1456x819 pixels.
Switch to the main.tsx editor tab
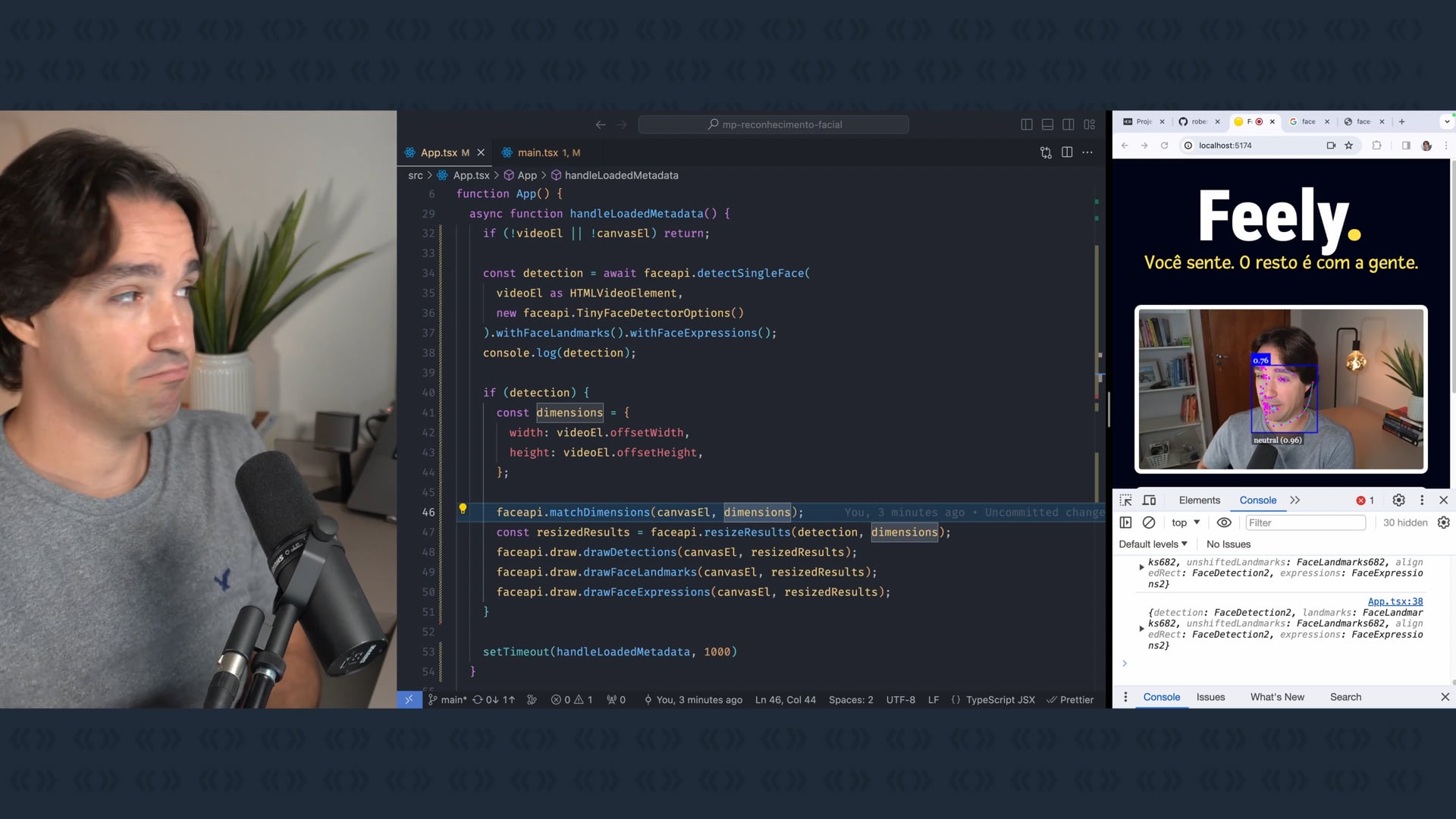[538, 152]
